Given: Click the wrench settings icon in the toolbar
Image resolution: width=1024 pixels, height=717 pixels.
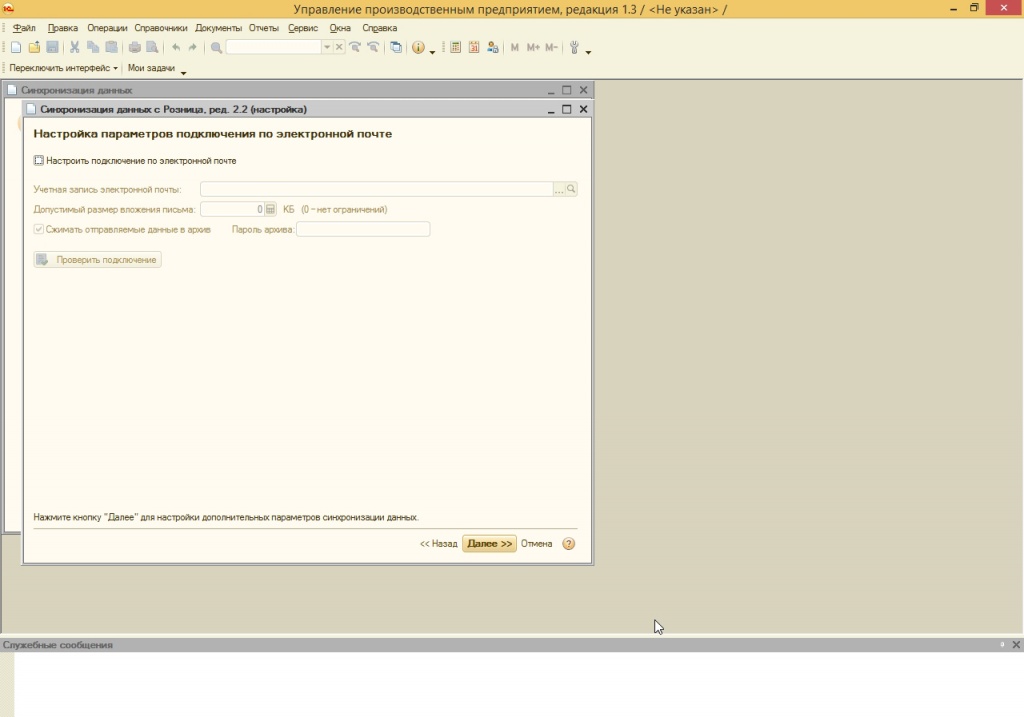Looking at the screenshot, I should click(x=575, y=47).
